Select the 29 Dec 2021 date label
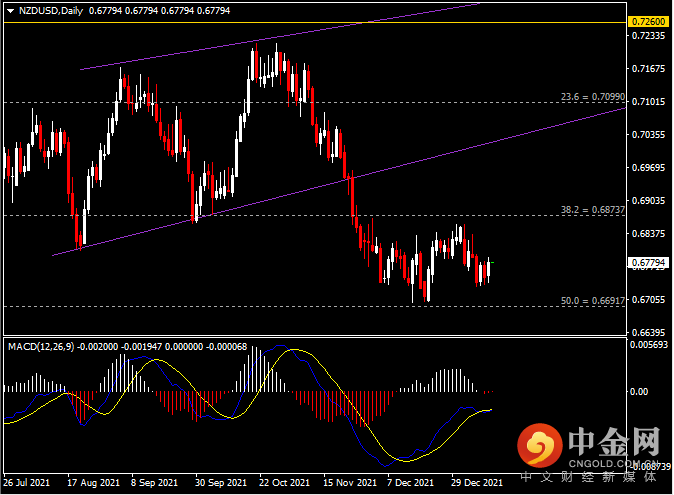 point(477,483)
